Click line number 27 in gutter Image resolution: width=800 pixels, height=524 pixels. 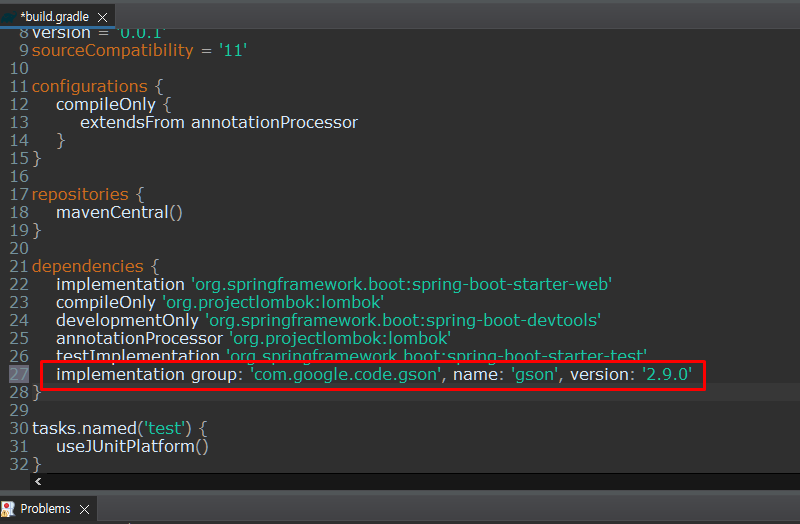(19, 375)
